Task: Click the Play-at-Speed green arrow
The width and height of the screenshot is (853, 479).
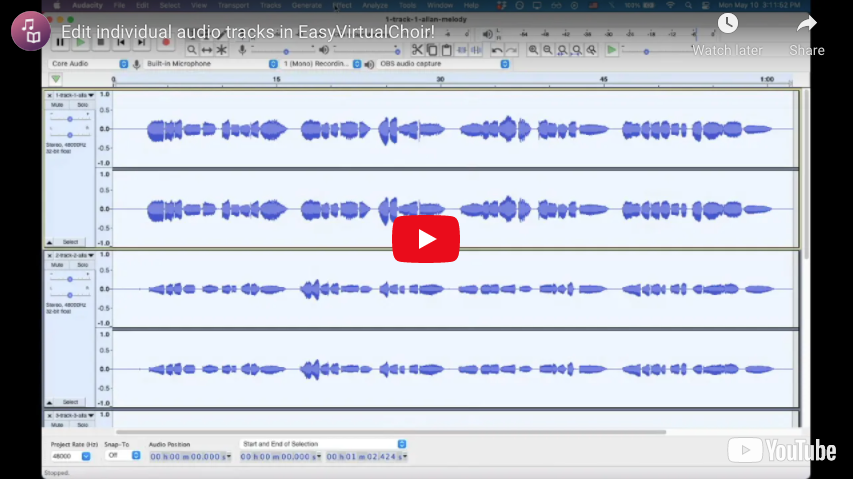Action: click(611, 50)
